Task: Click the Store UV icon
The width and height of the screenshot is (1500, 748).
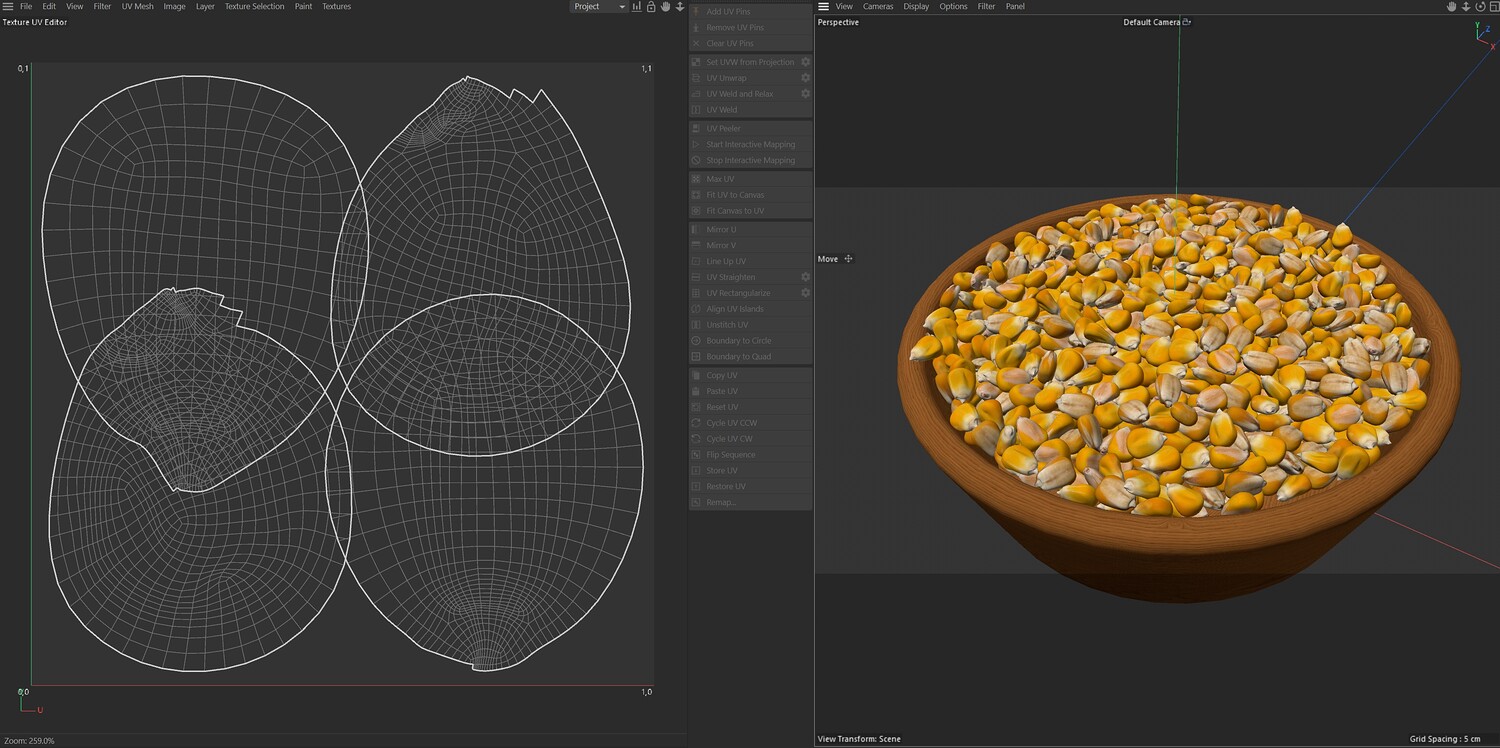Action: (697, 471)
